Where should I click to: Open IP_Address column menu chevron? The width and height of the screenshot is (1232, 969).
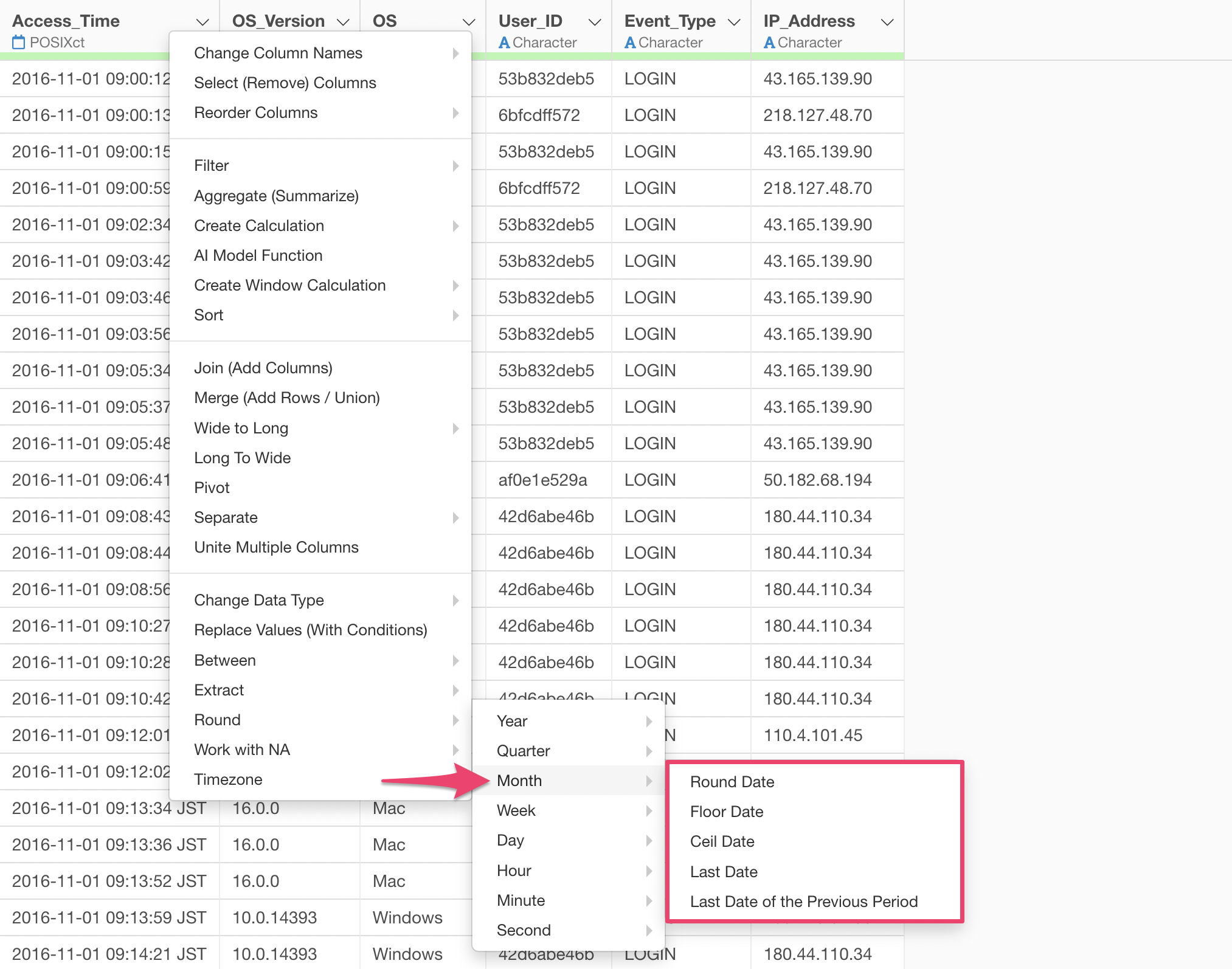coord(887,22)
